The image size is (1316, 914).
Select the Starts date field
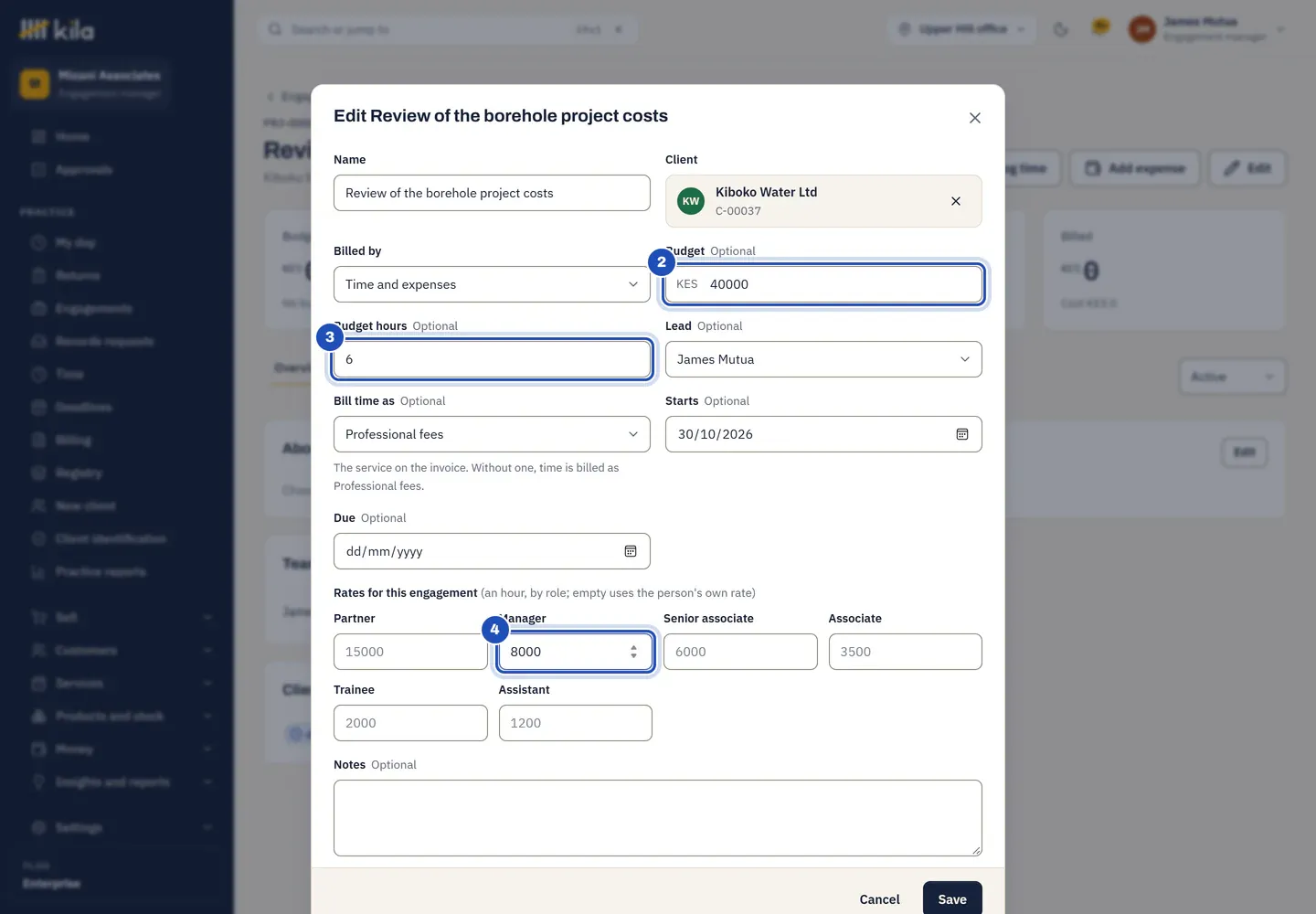823,434
